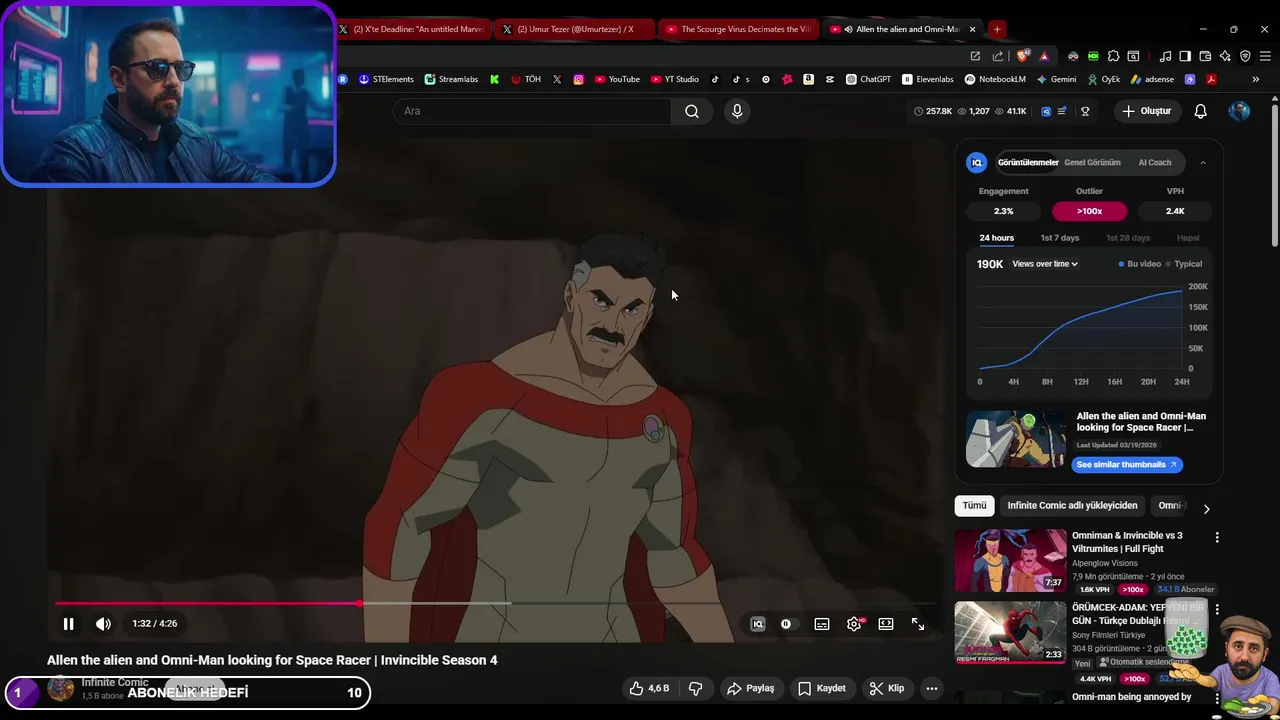
Task: Click Brave Shields lion icon
Action: [1021, 56]
